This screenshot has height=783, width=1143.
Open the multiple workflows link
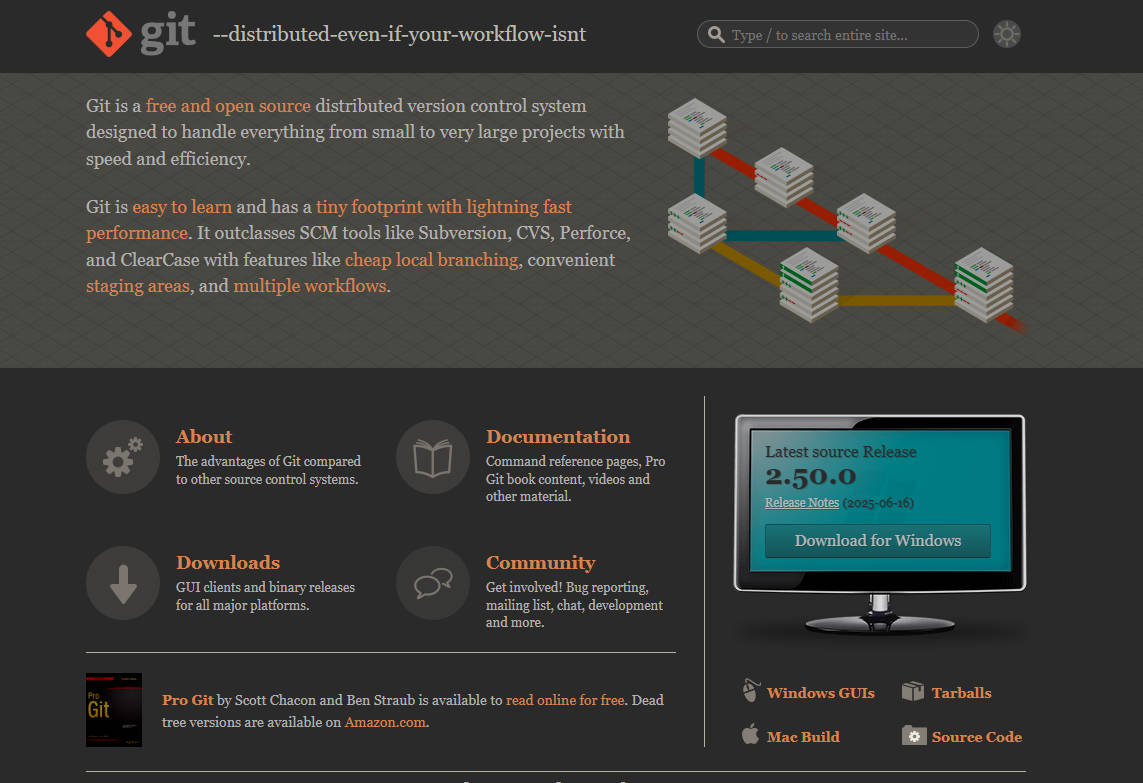310,286
